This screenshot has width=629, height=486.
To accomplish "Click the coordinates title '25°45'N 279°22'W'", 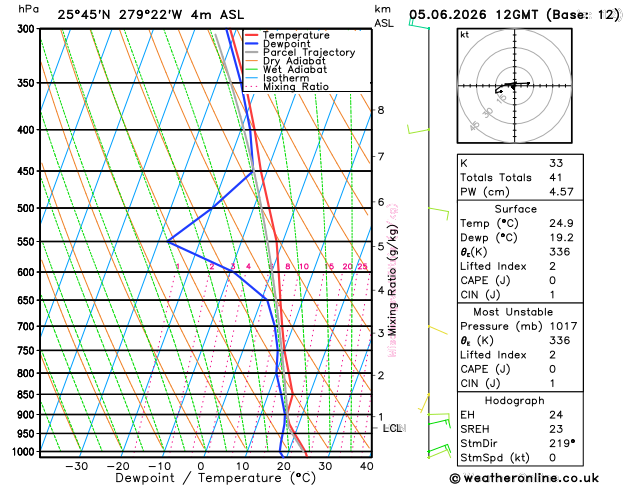I will click(120, 15).
